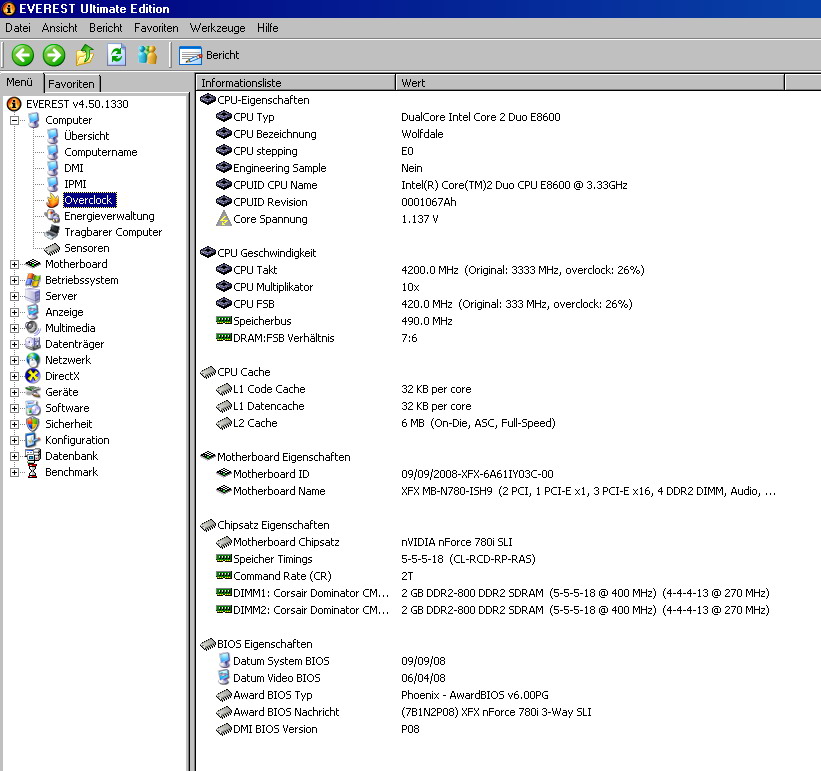The width and height of the screenshot is (821, 771).
Task: Expand the Server tree node
Action: point(14,296)
